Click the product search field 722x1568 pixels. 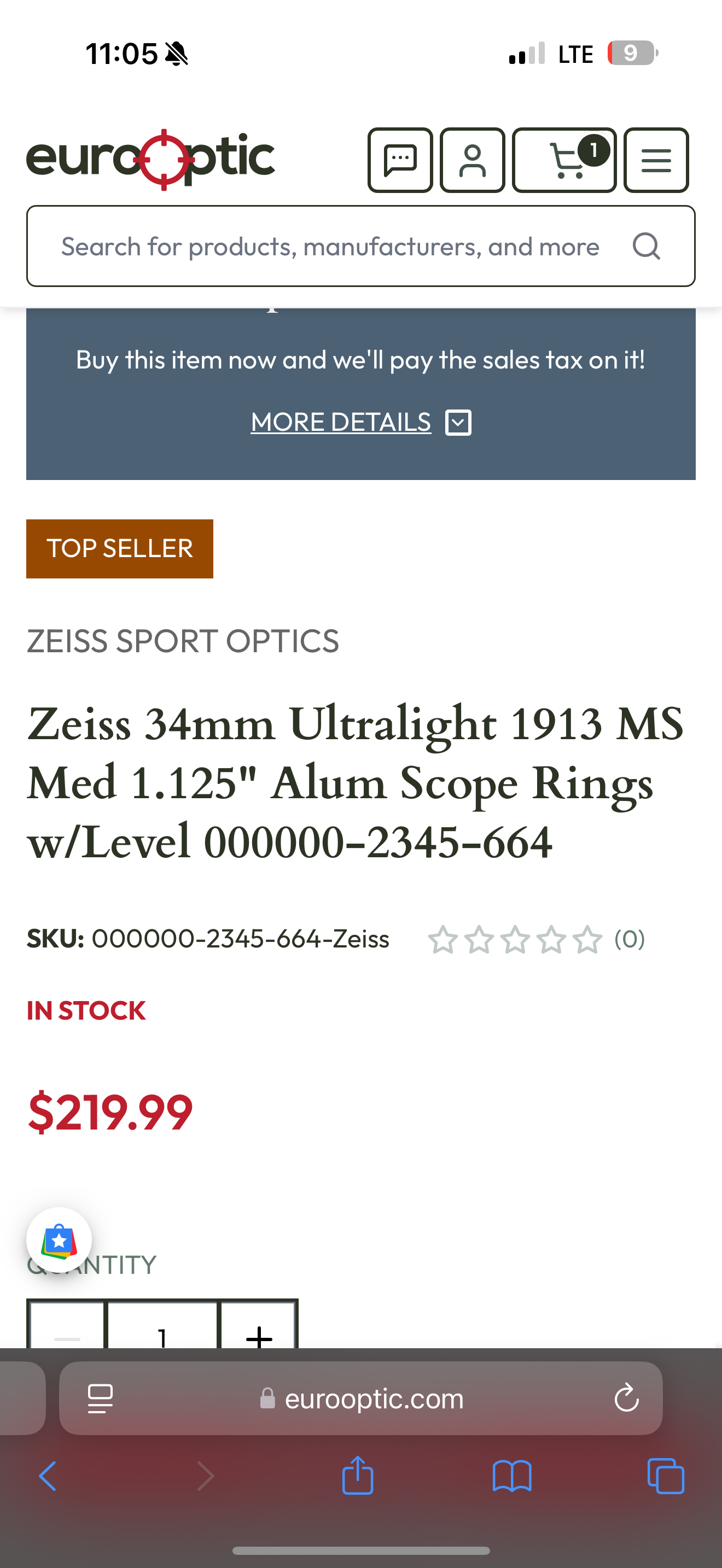330,247
